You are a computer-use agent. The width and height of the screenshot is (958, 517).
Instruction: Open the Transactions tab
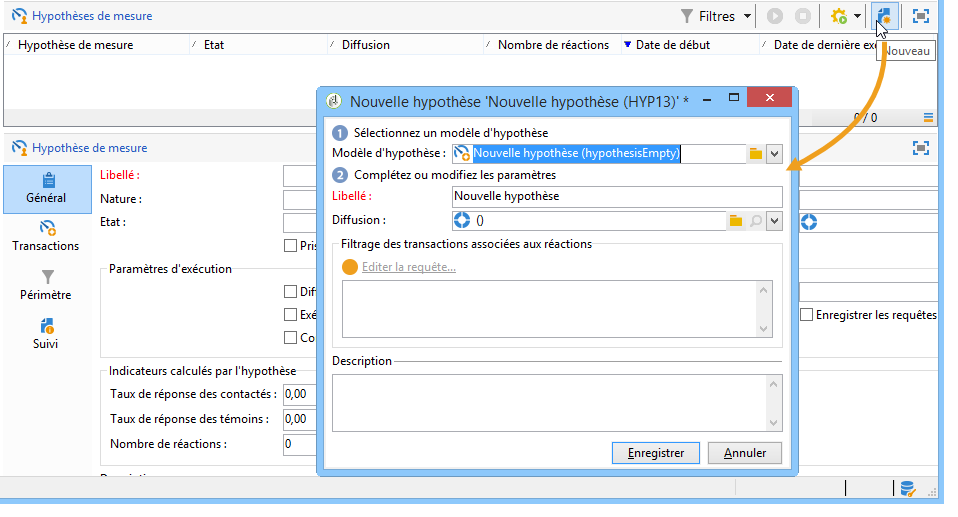(x=46, y=236)
